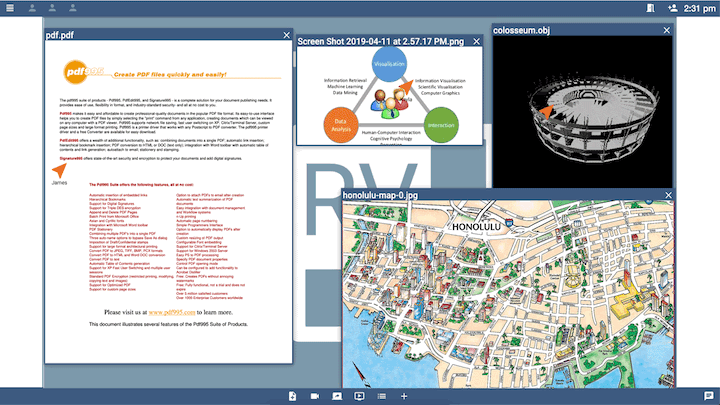Click 'Information Retrieval' text in diagram

345,80
